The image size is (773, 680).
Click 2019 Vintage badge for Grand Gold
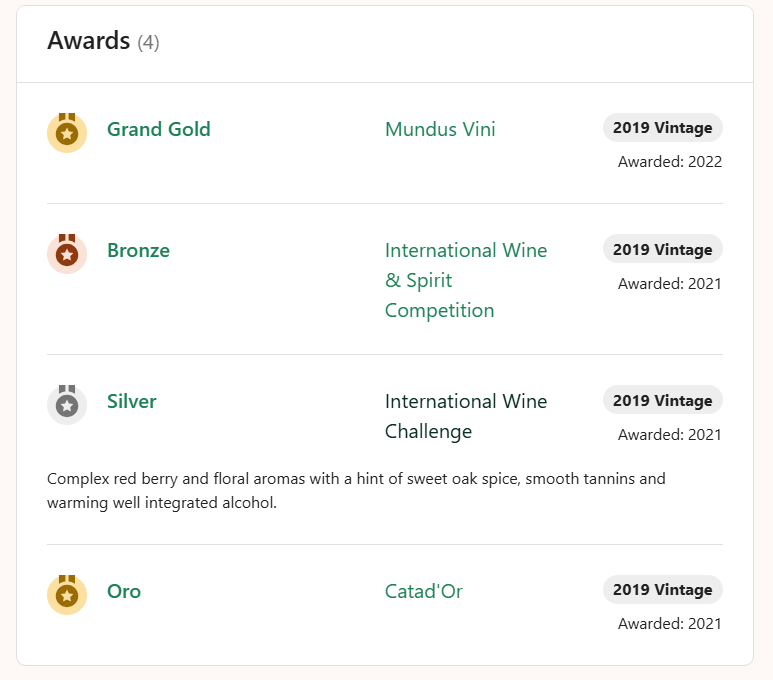click(662, 128)
